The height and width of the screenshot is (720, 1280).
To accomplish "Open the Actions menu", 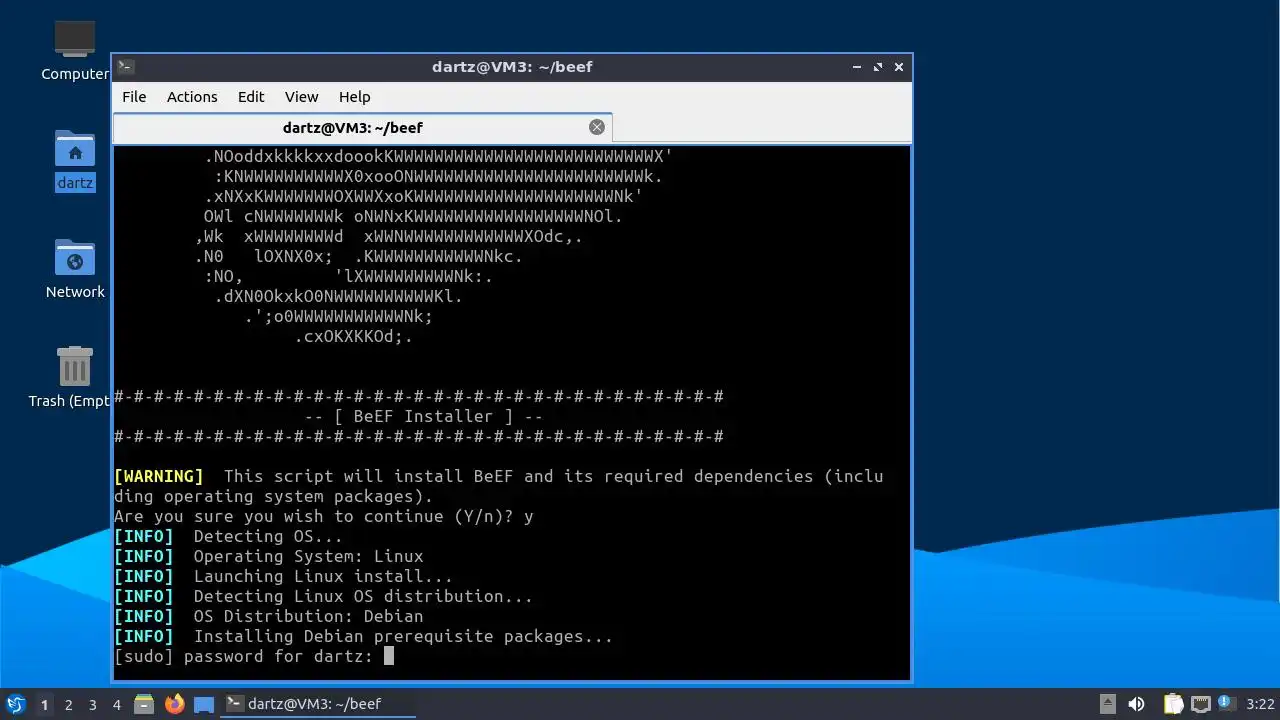I will pyautogui.click(x=192, y=97).
